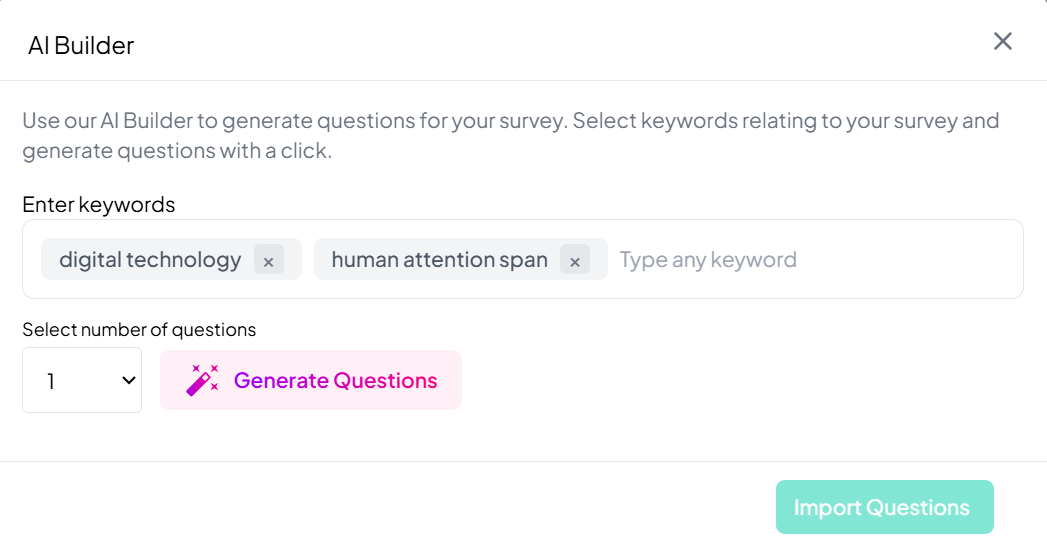Click the word 'Import' on the teal button

(827, 507)
